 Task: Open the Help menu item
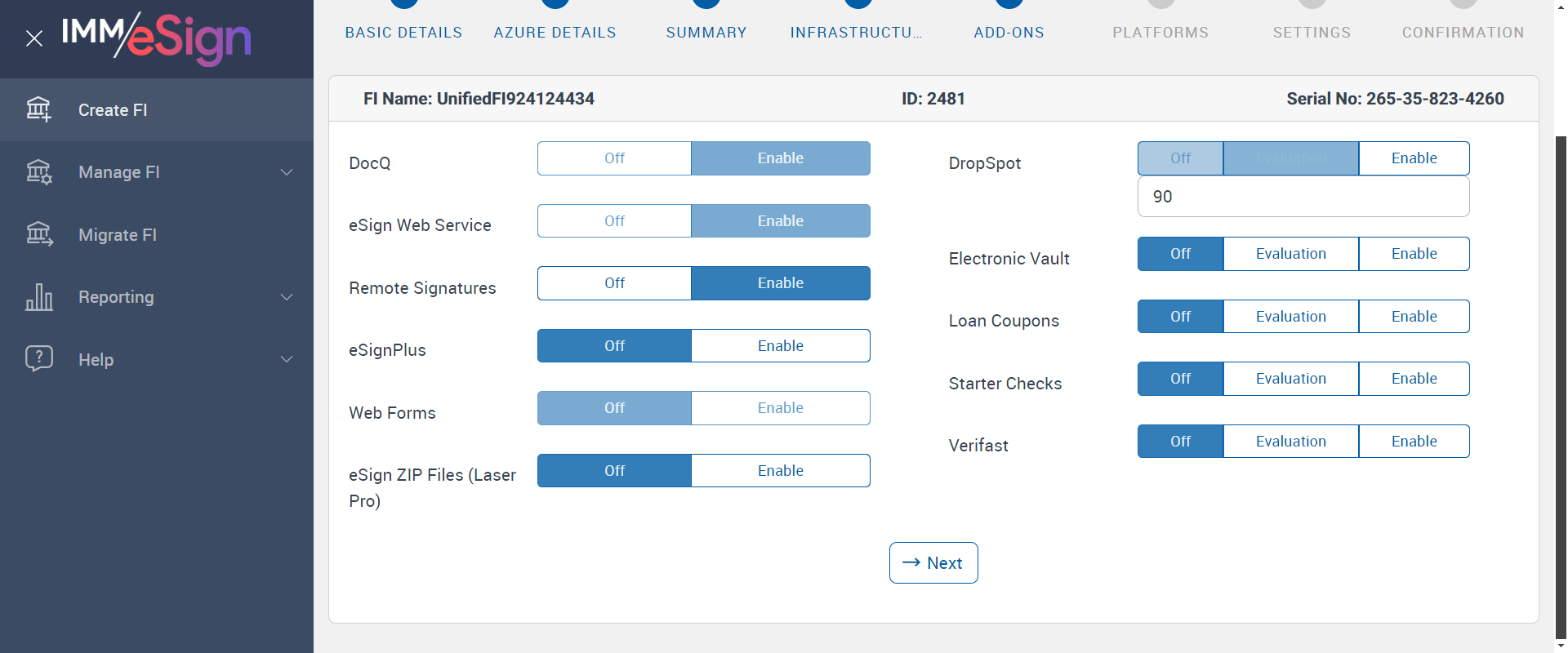coord(157,360)
